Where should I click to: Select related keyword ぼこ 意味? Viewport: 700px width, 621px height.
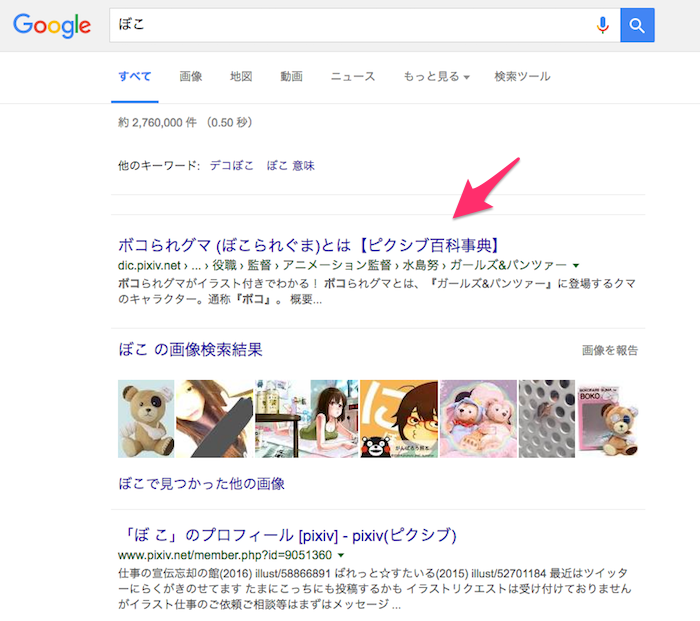(291, 166)
